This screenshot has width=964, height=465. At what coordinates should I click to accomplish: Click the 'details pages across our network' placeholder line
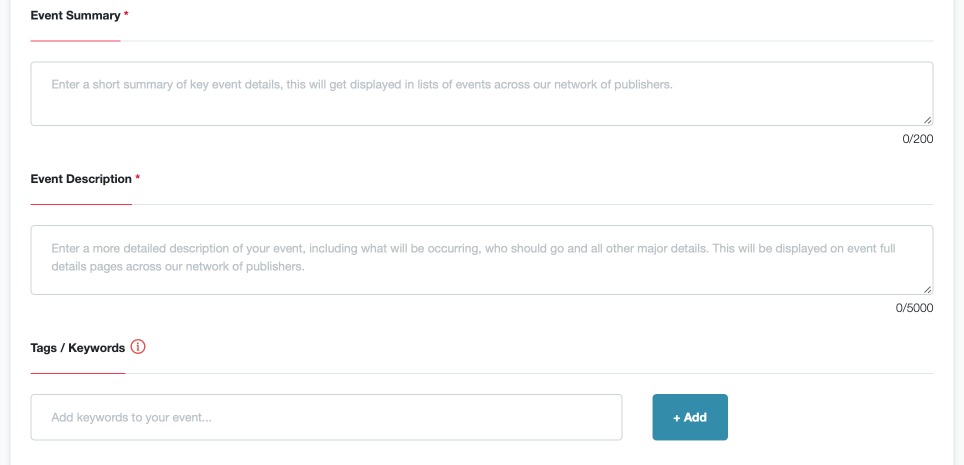pos(178,268)
